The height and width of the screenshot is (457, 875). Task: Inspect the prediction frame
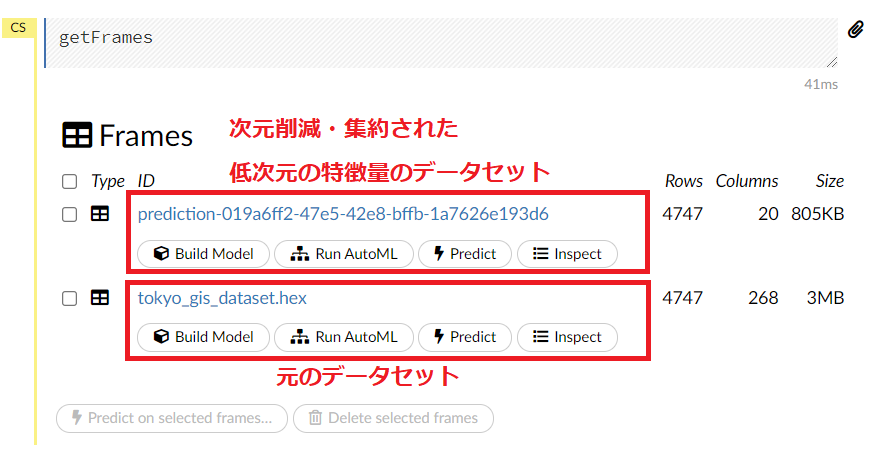point(566,254)
